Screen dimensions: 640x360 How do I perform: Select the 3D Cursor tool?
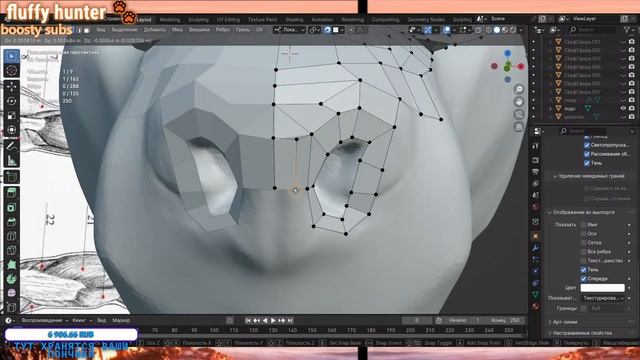click(x=11, y=71)
